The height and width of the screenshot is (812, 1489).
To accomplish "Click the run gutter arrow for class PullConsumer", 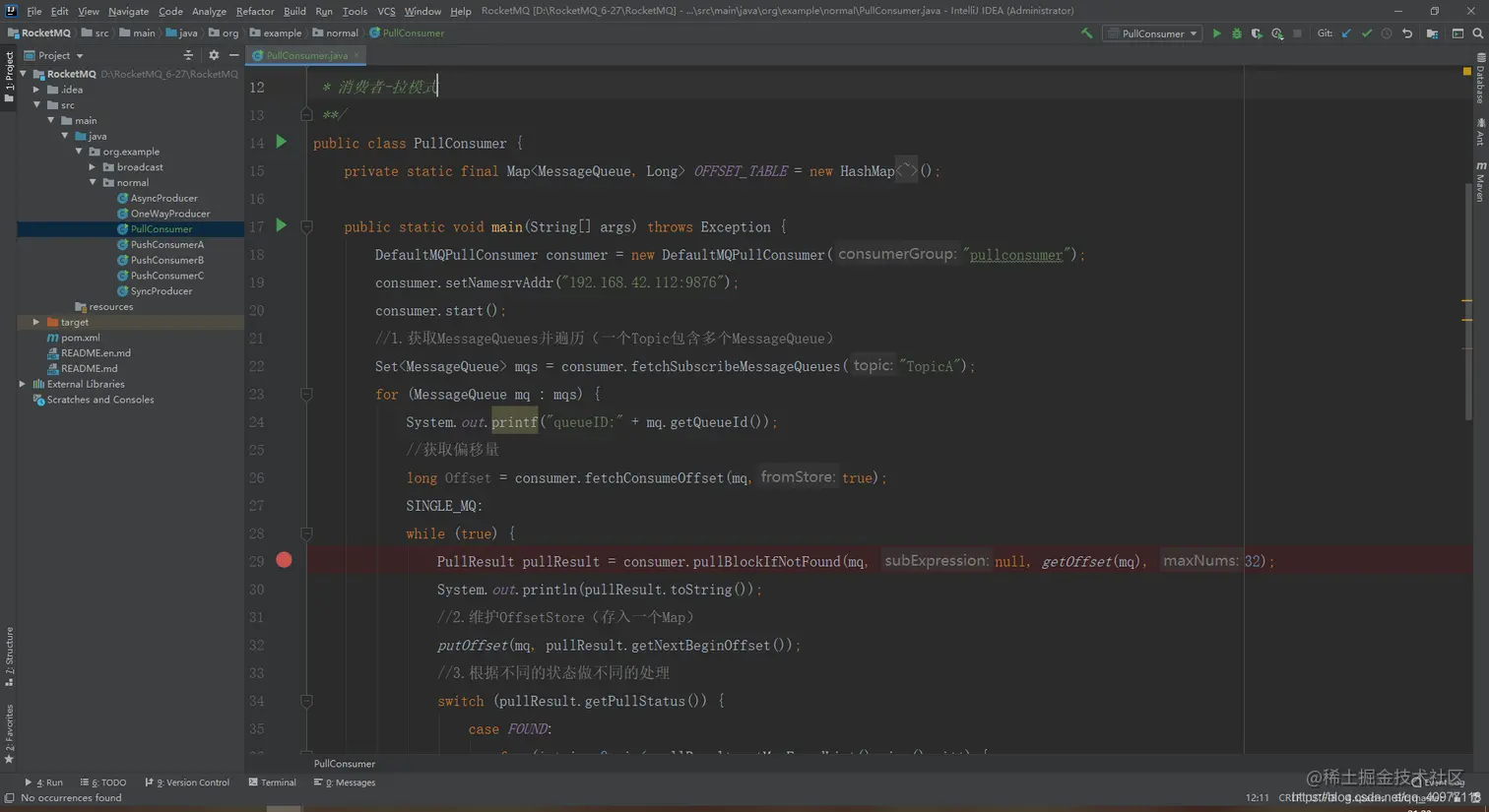I will (x=282, y=142).
